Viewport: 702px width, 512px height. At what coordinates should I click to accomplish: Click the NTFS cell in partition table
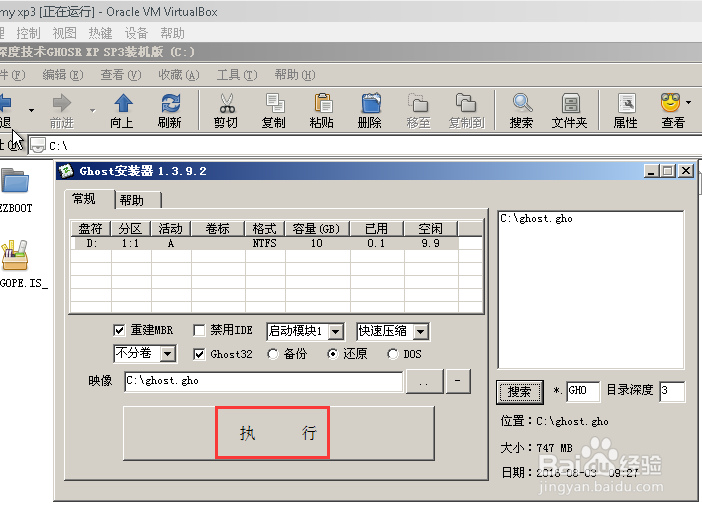pos(265,243)
